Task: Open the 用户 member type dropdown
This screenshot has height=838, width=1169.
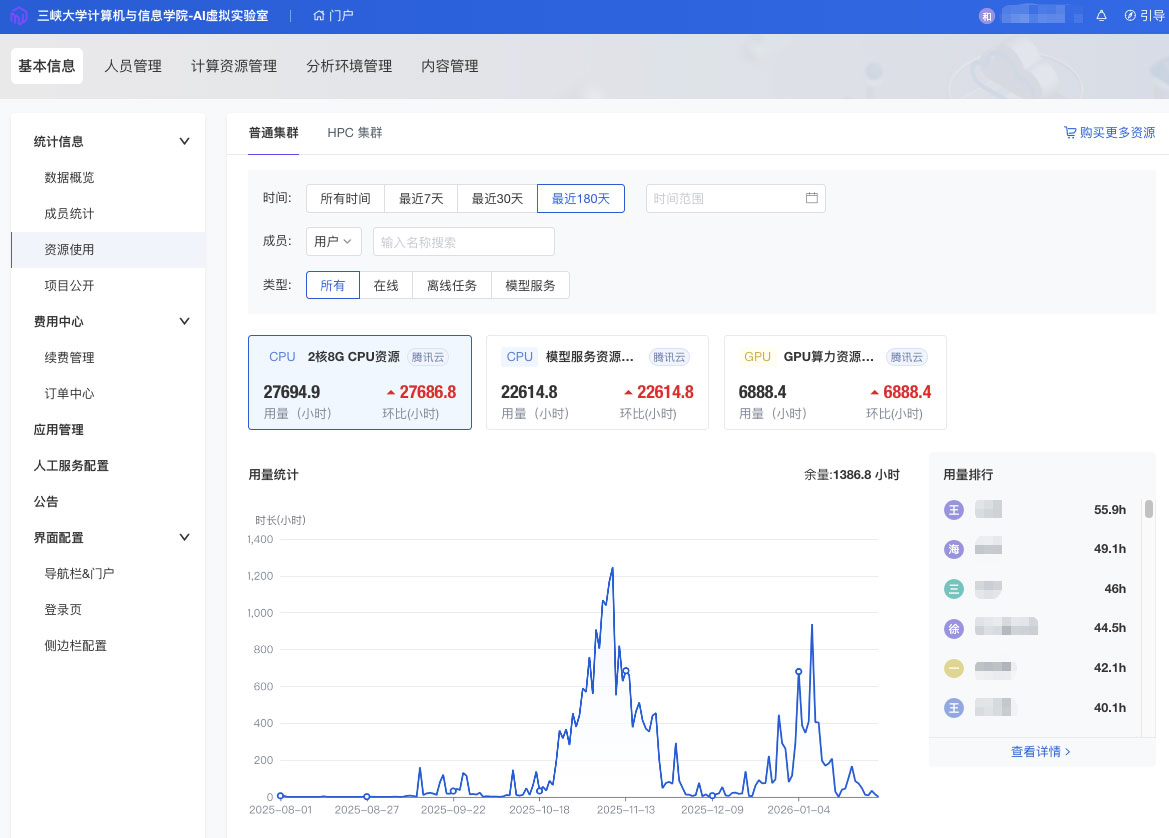Action: [334, 241]
